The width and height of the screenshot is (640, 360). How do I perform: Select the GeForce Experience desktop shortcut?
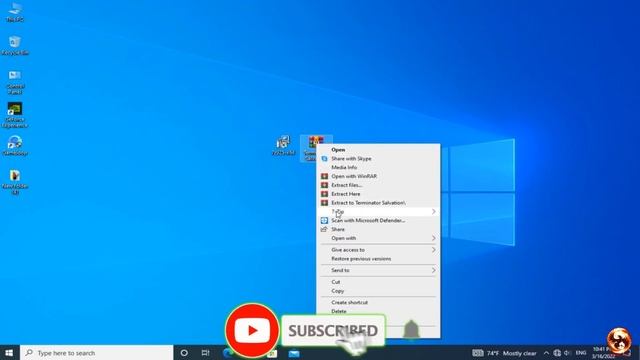coord(15,115)
